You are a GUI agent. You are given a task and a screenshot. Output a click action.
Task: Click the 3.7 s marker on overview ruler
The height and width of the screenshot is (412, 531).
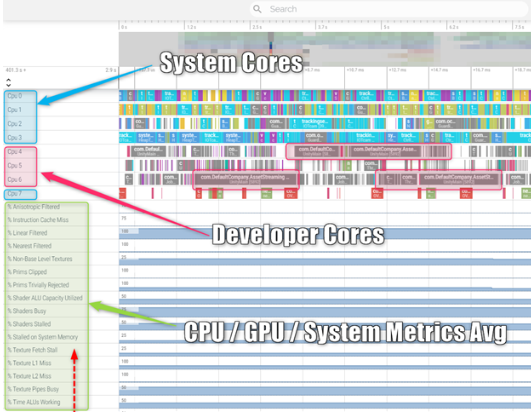point(323,27)
